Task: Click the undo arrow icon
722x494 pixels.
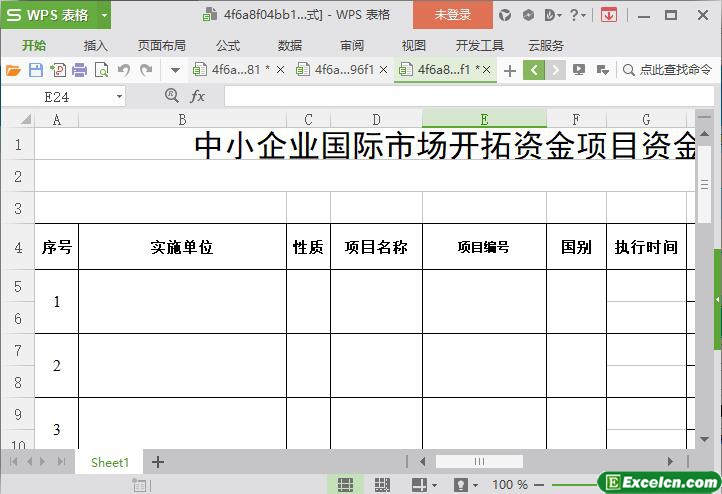Action: point(124,70)
